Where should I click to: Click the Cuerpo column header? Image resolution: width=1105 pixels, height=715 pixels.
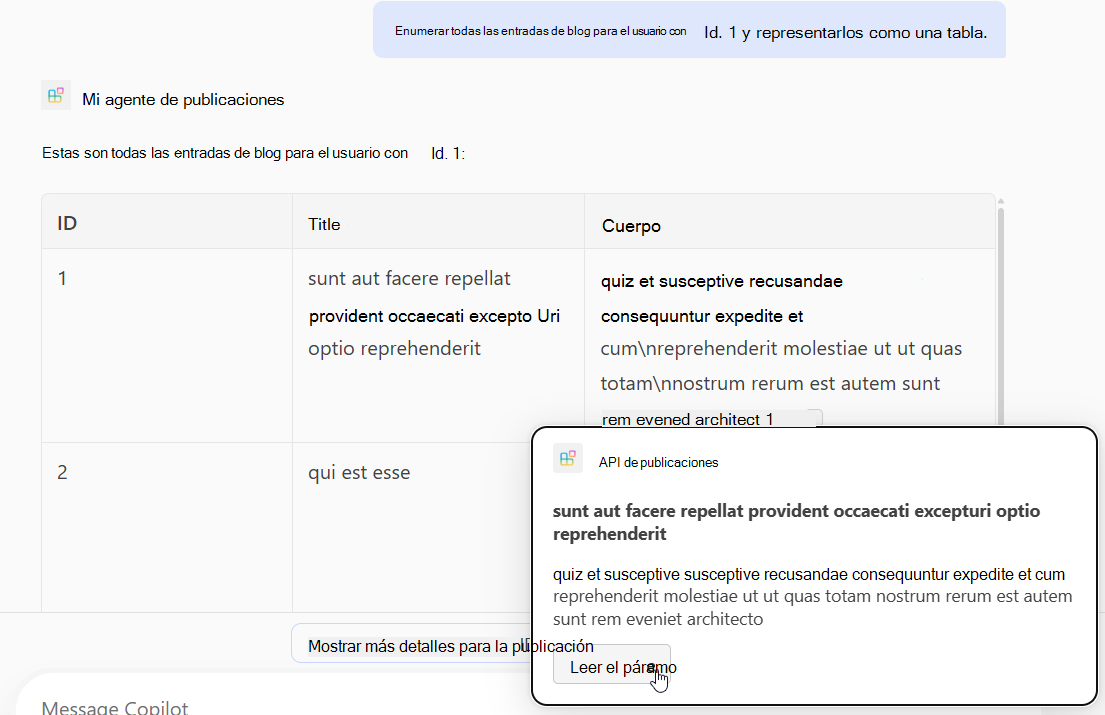[631, 225]
